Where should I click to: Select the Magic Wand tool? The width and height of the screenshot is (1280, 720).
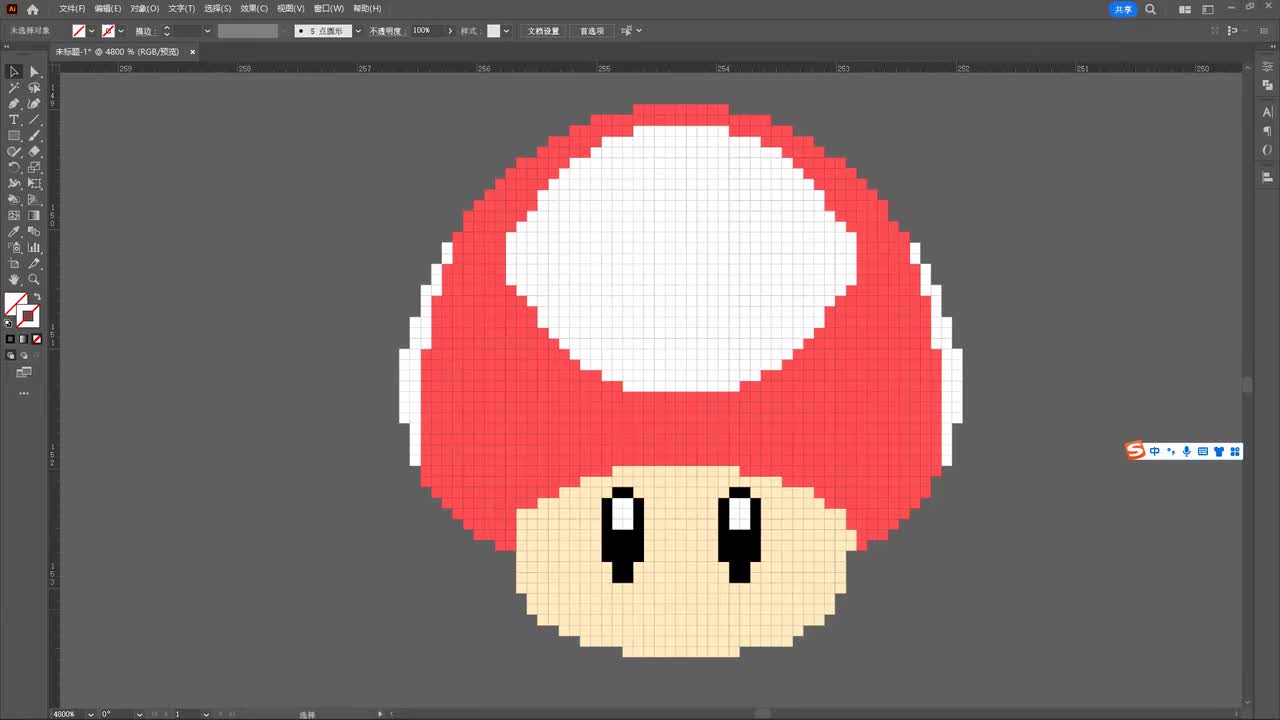coord(14,88)
